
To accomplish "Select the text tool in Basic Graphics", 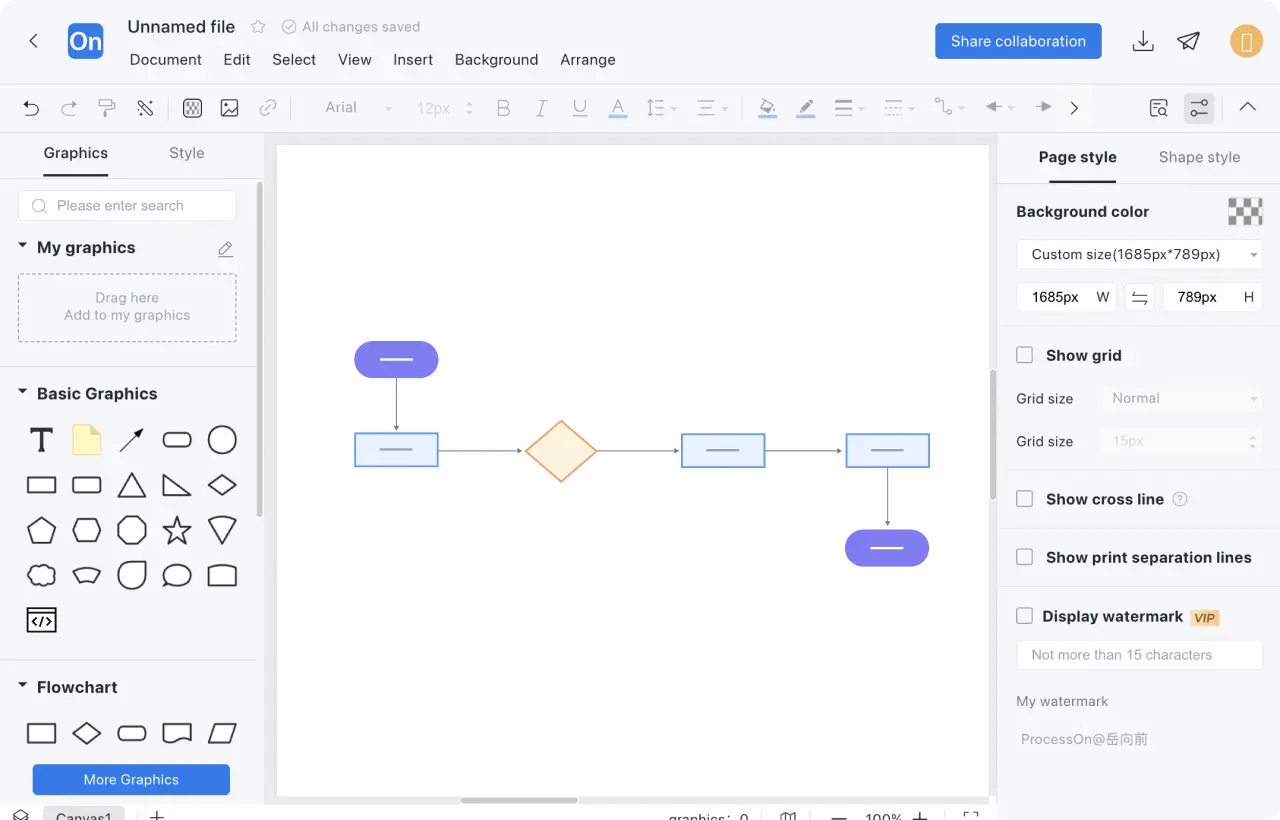I will tap(41, 440).
